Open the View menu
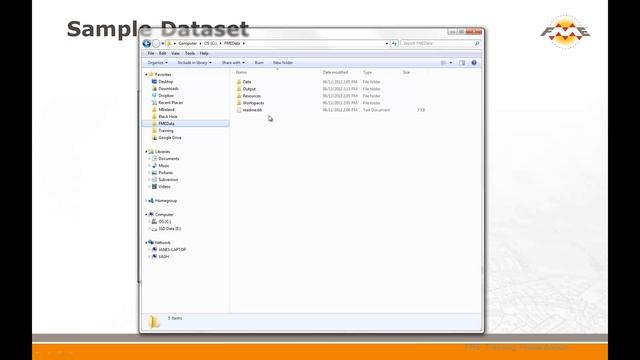The image size is (640, 360). 175,53
